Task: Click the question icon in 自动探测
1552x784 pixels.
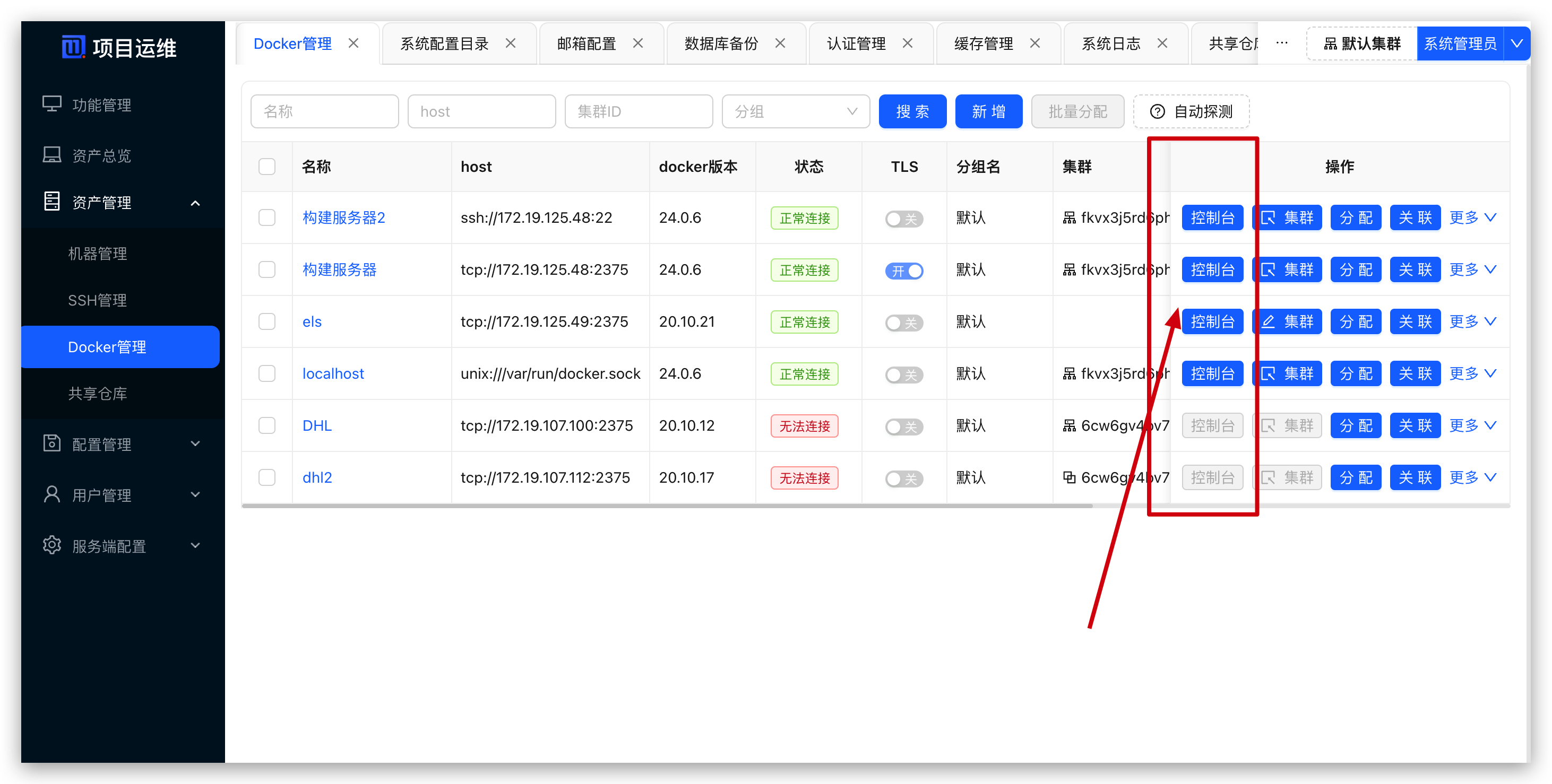Action: tap(1157, 111)
